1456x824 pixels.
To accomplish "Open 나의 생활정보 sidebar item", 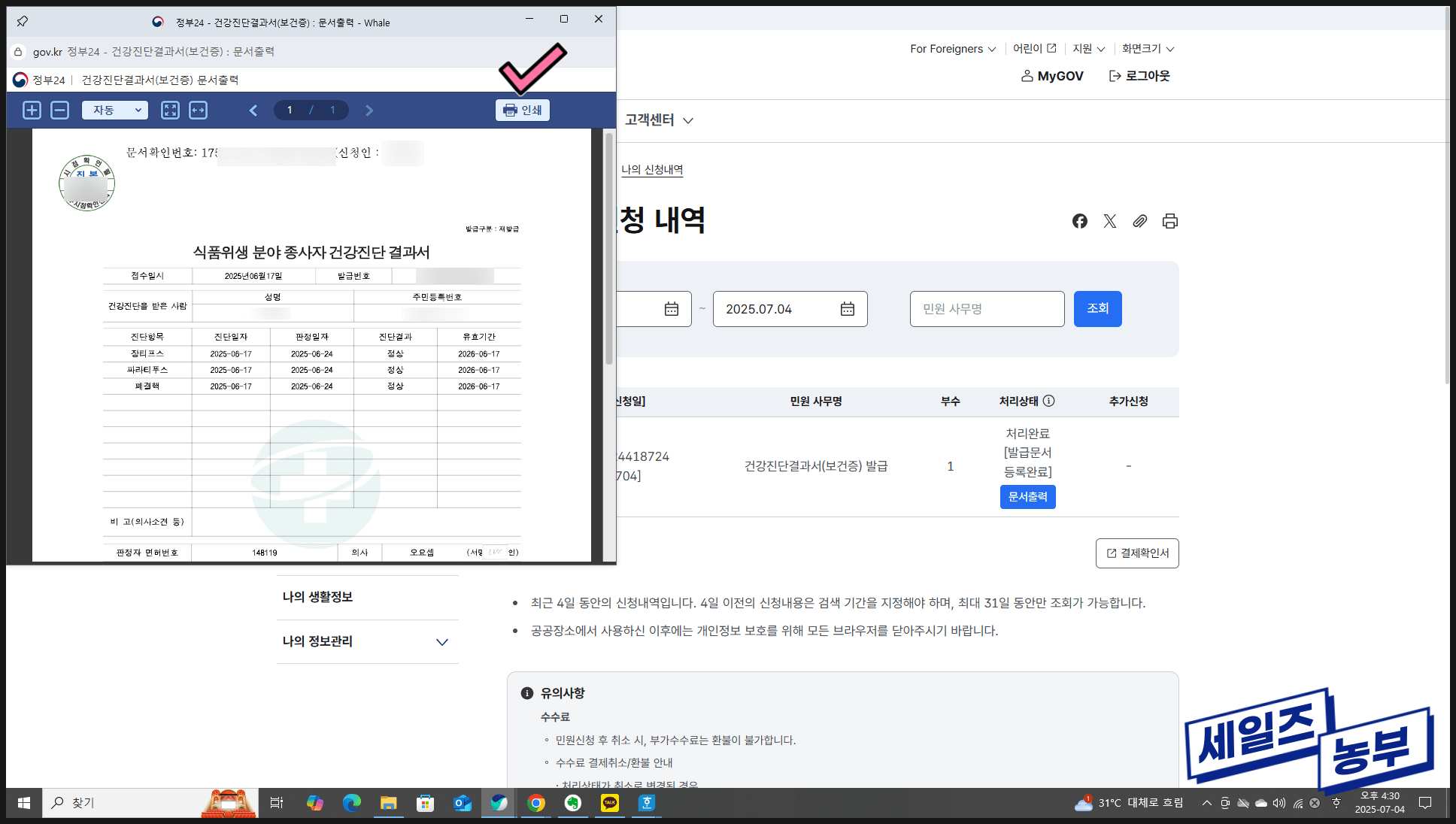I will coord(318,597).
